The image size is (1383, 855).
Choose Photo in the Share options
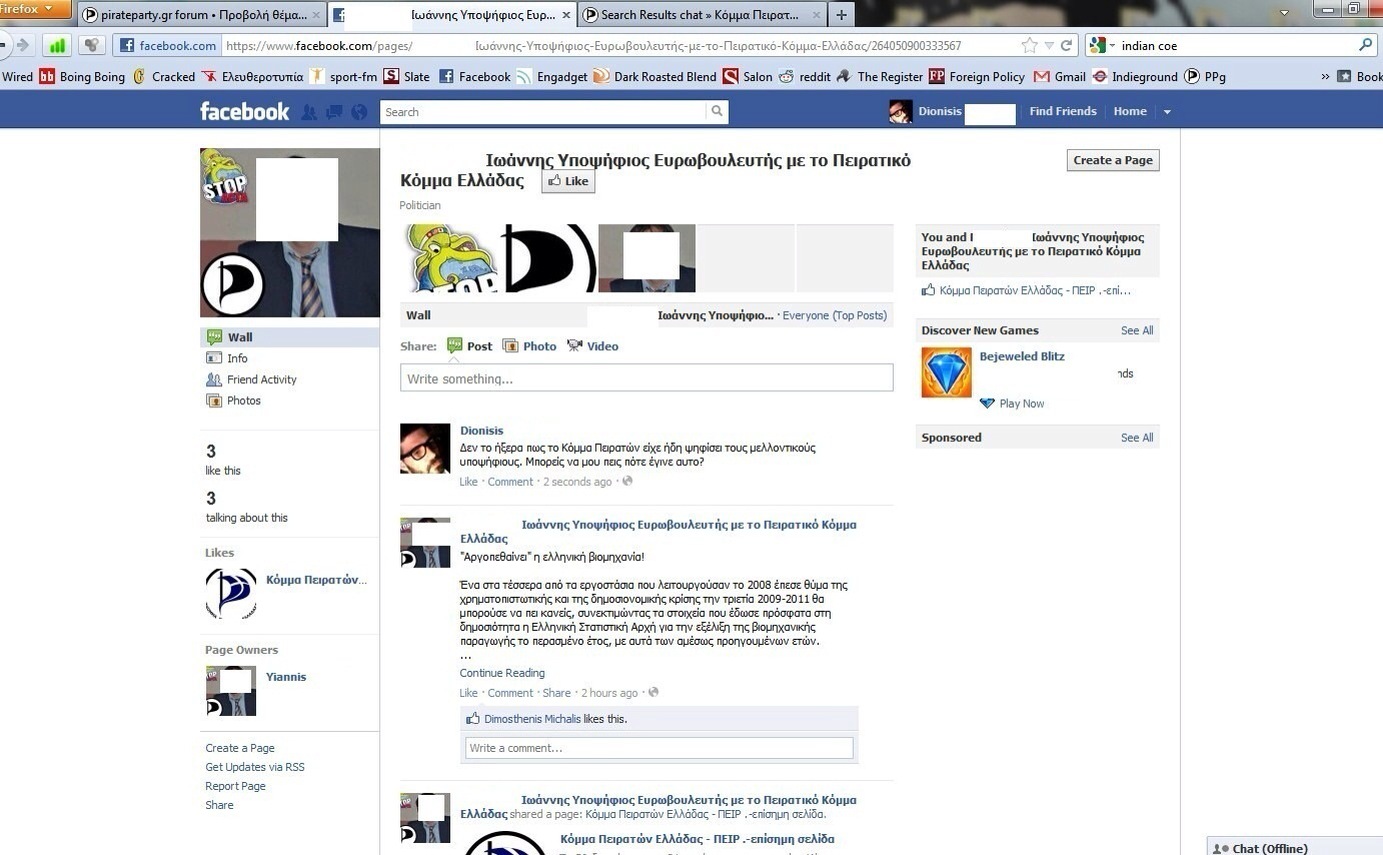(529, 346)
